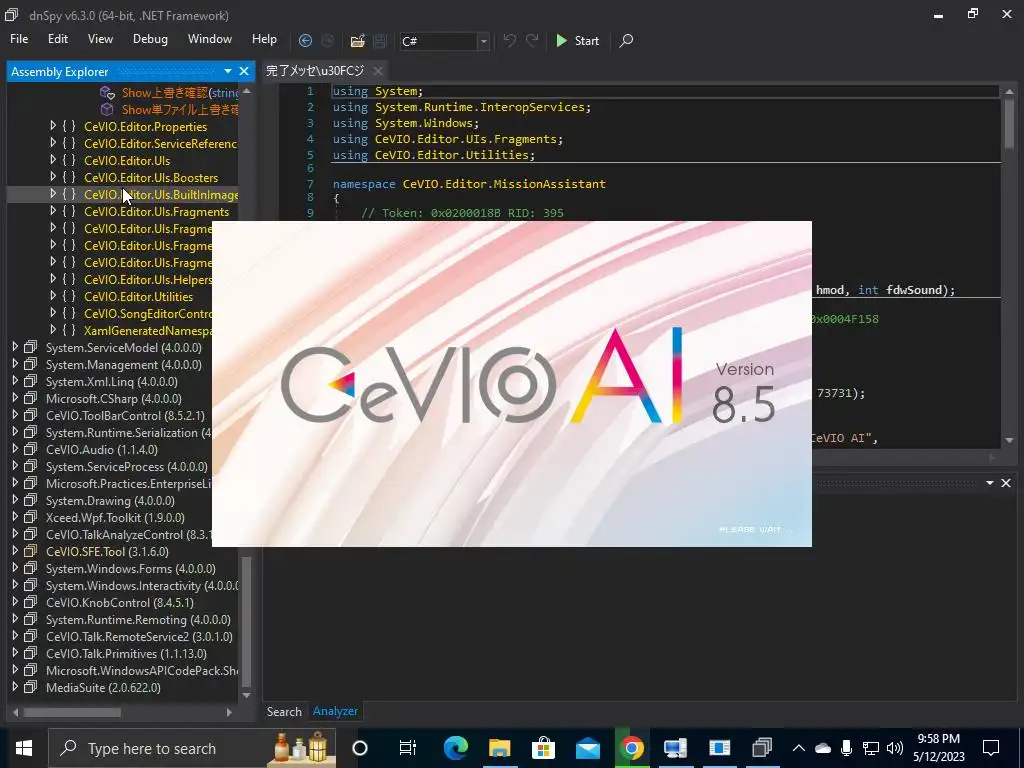
Task: Expand the MediaSuite assembly node
Action: pos(15,686)
